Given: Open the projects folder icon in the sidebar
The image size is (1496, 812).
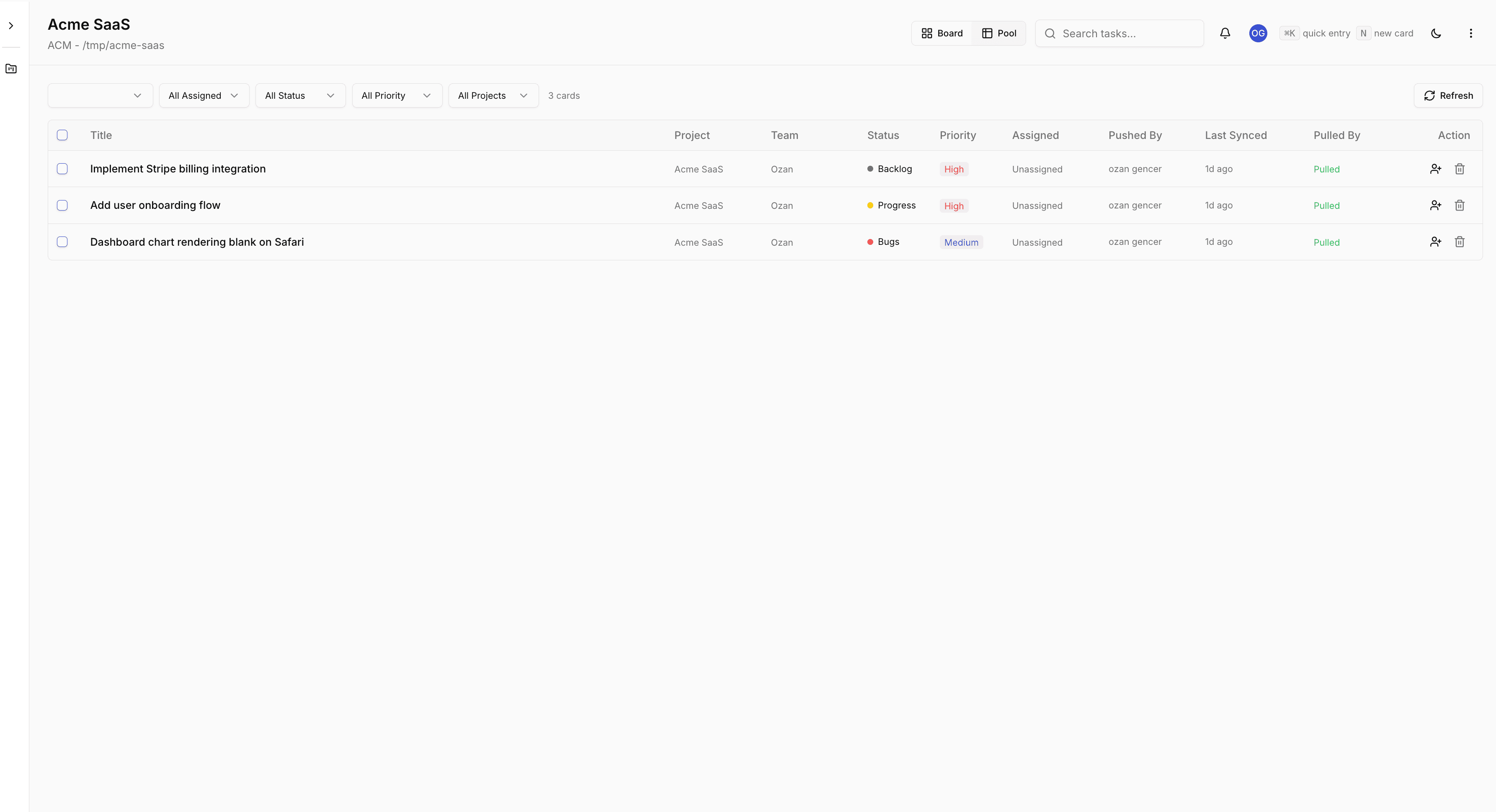Looking at the screenshot, I should tap(11, 69).
